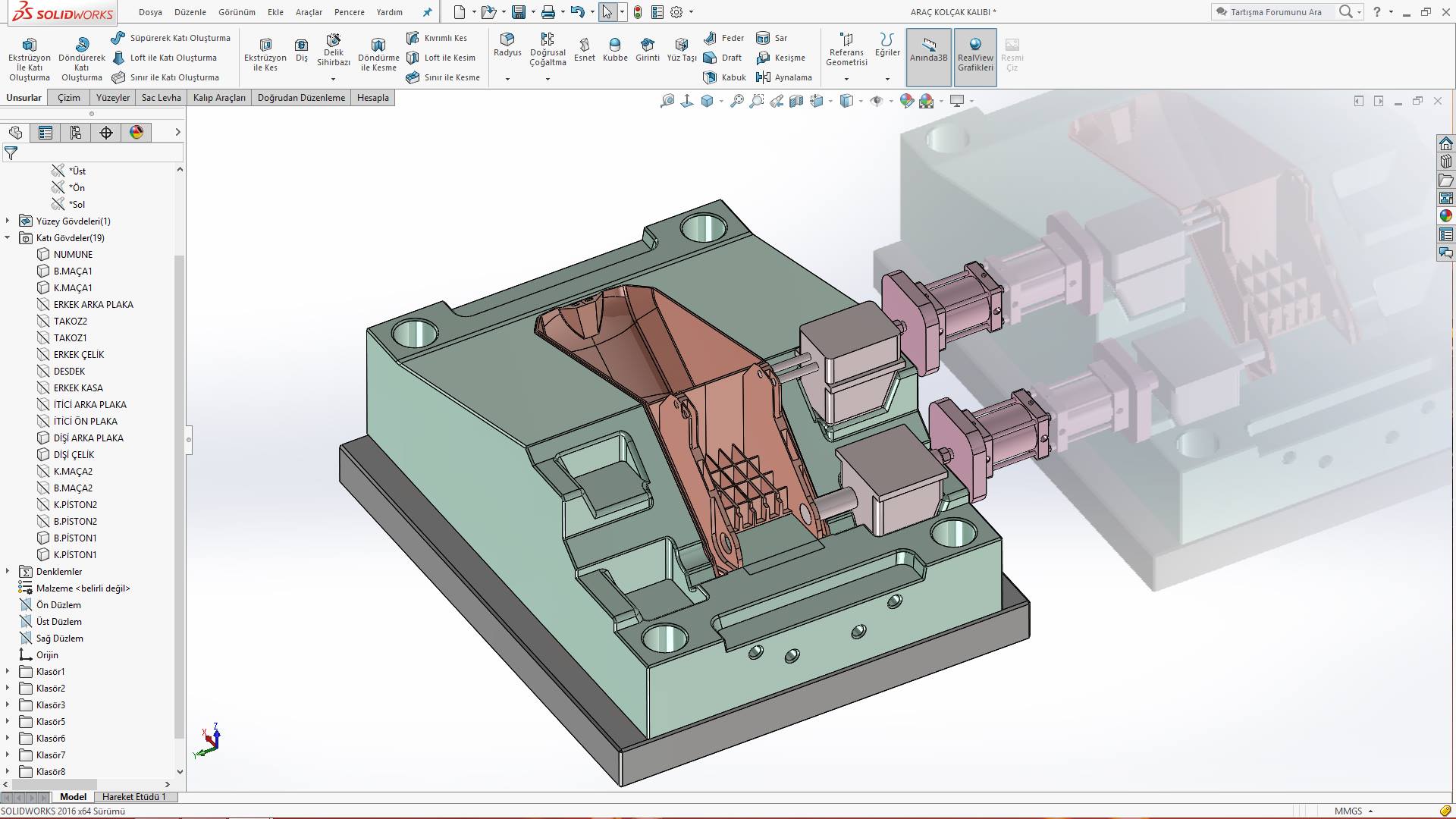This screenshot has width=1456, height=819.
Task: Select Döndürerek Katı Oluşturma tool
Action: [82, 60]
